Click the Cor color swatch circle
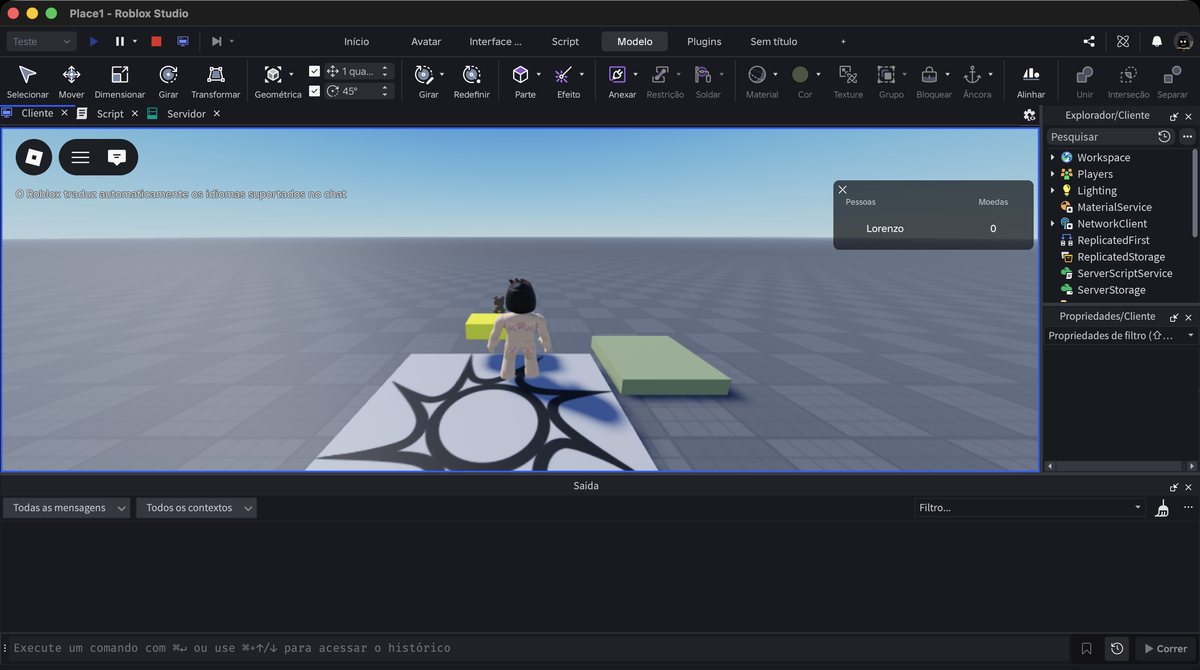 800,74
